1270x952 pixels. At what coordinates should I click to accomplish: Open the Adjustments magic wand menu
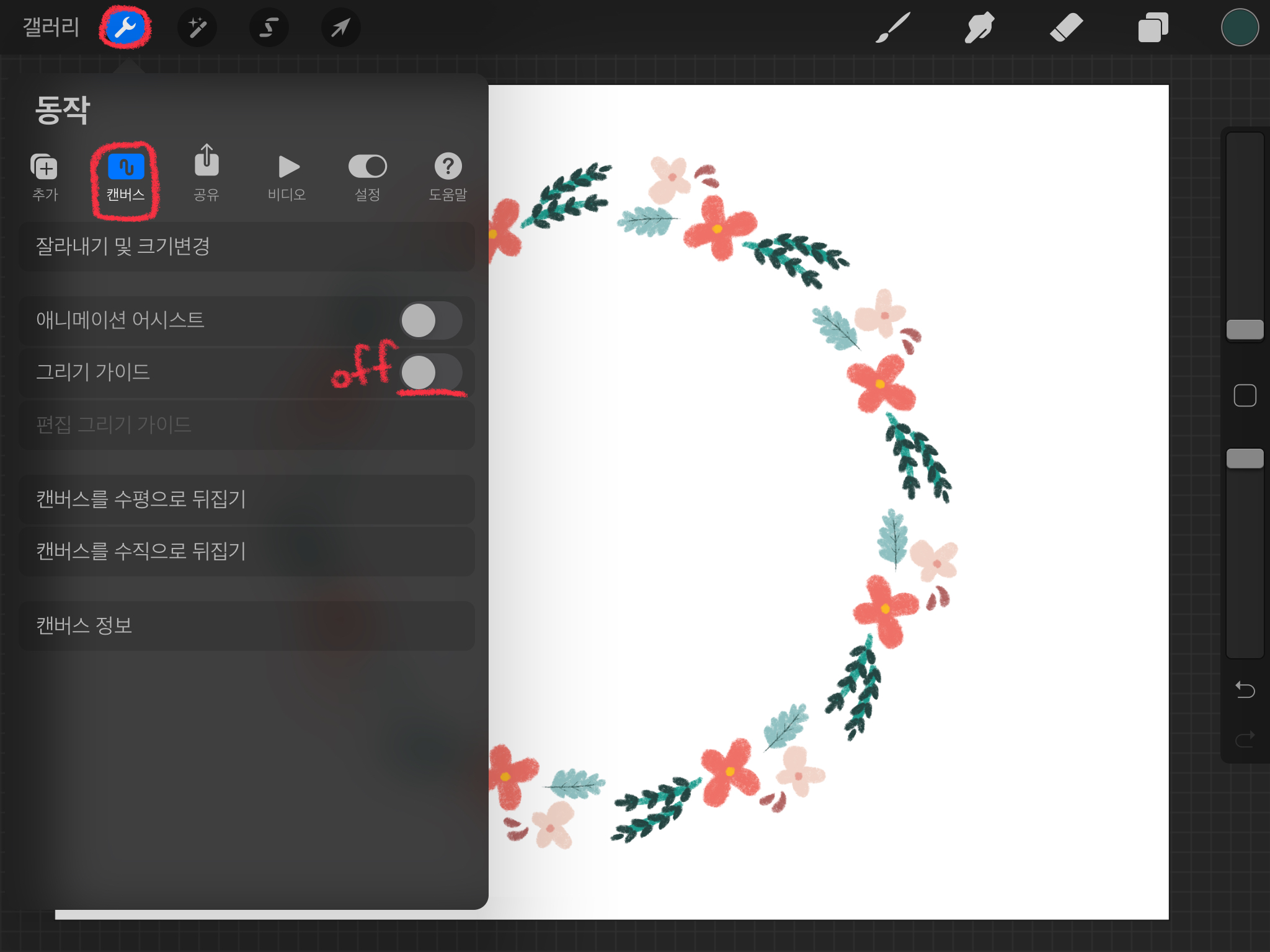(197, 27)
